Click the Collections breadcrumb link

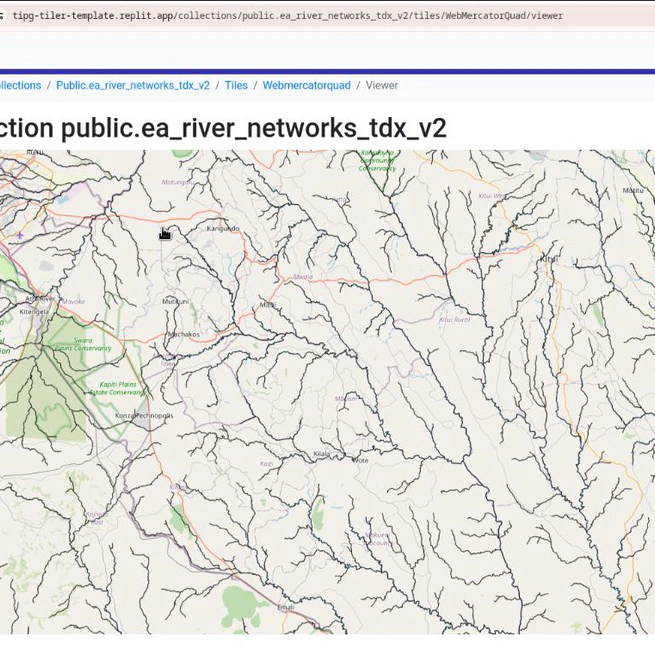coord(20,86)
